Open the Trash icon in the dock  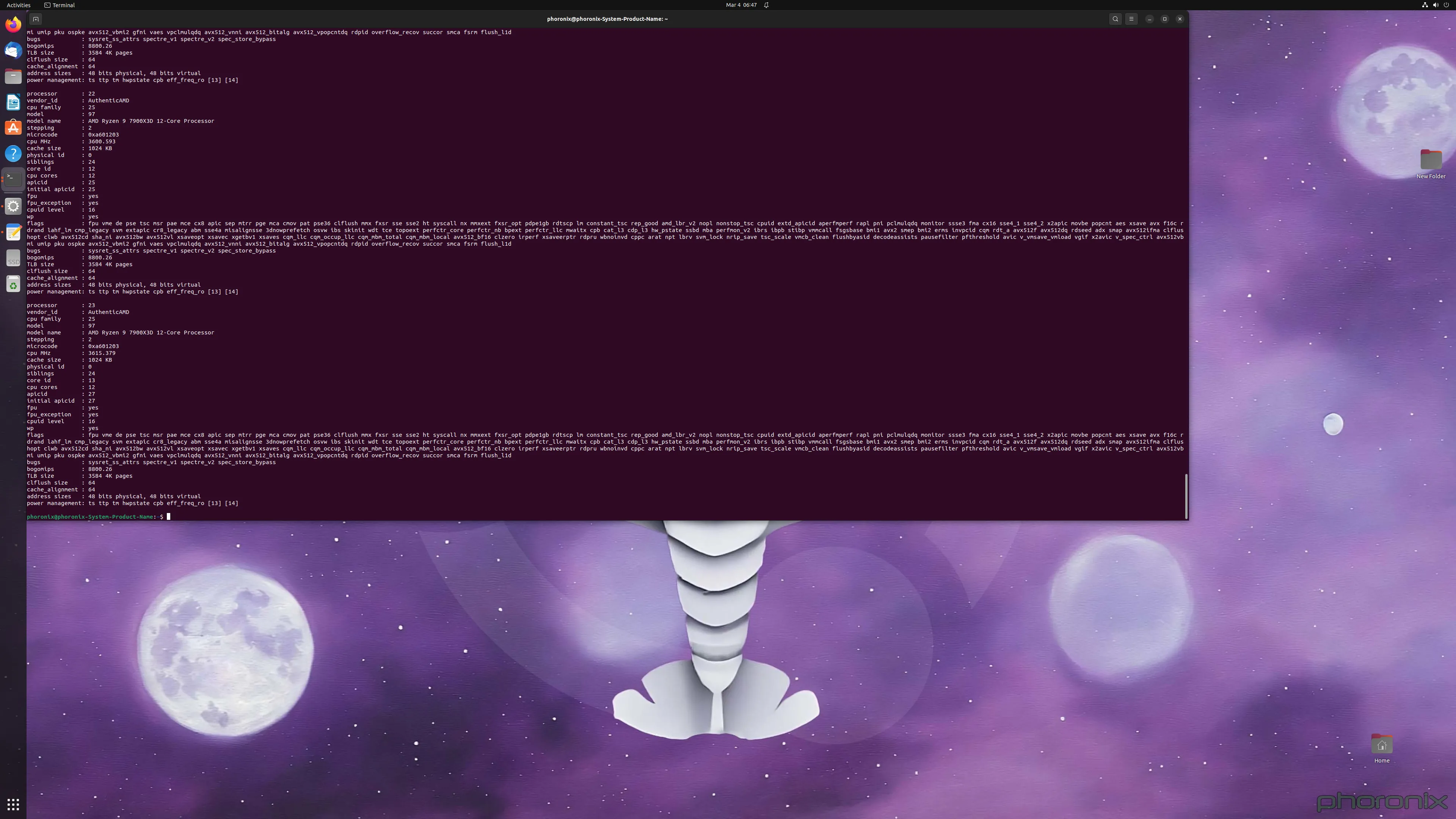point(13,284)
